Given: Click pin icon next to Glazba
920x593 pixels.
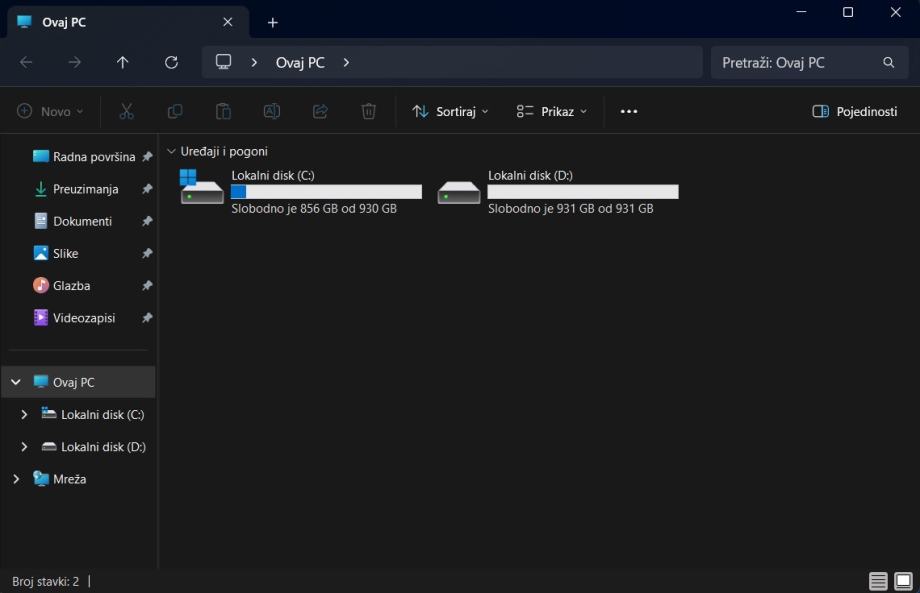Looking at the screenshot, I should coord(147,286).
